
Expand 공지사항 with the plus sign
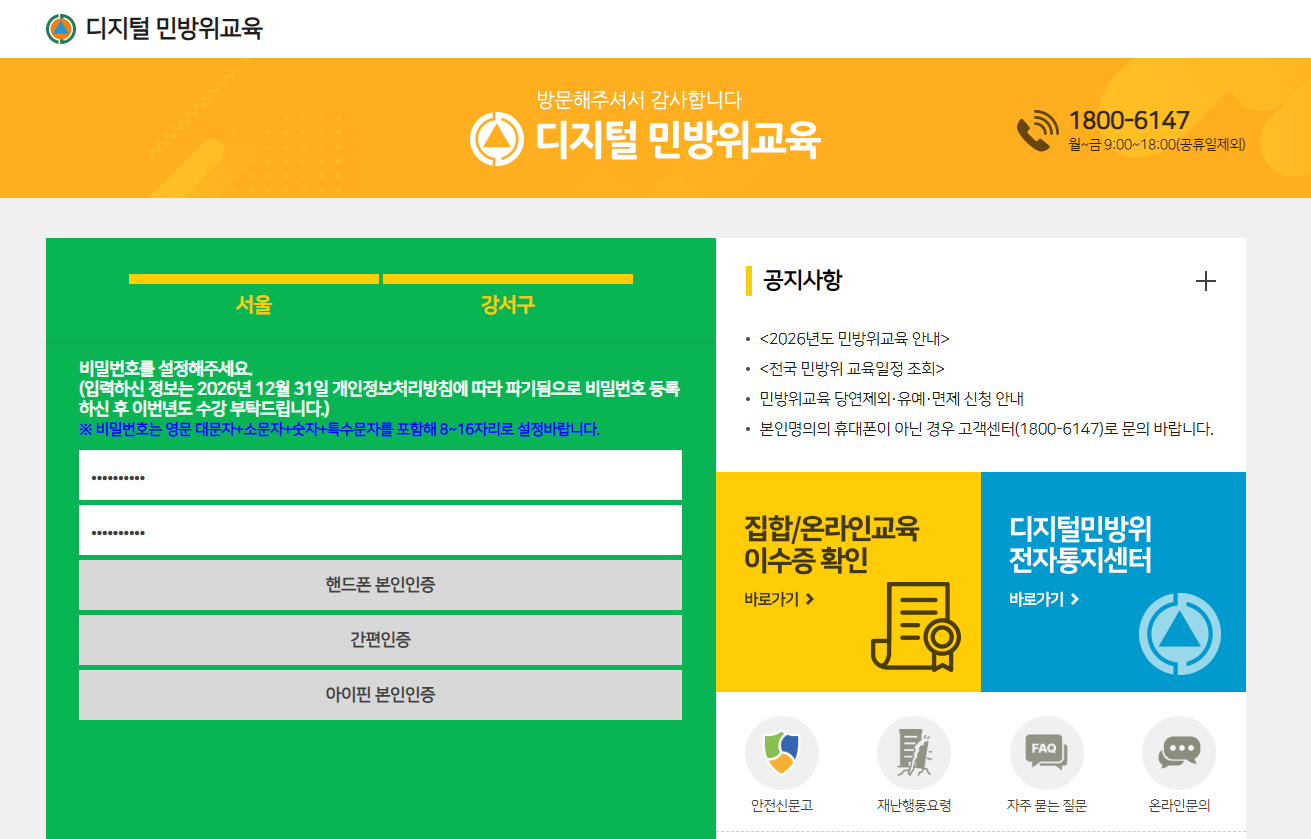pyautogui.click(x=1206, y=282)
